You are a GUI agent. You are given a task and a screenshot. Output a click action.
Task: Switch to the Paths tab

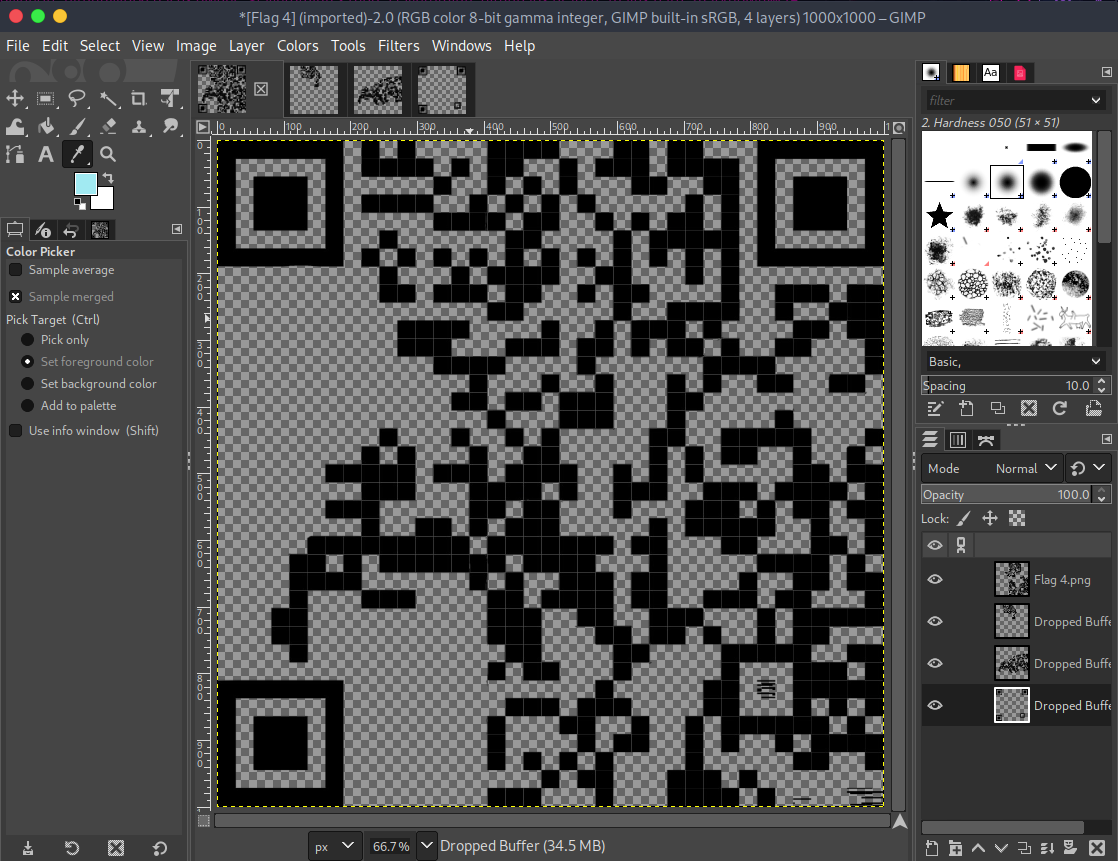pyautogui.click(x=986, y=440)
